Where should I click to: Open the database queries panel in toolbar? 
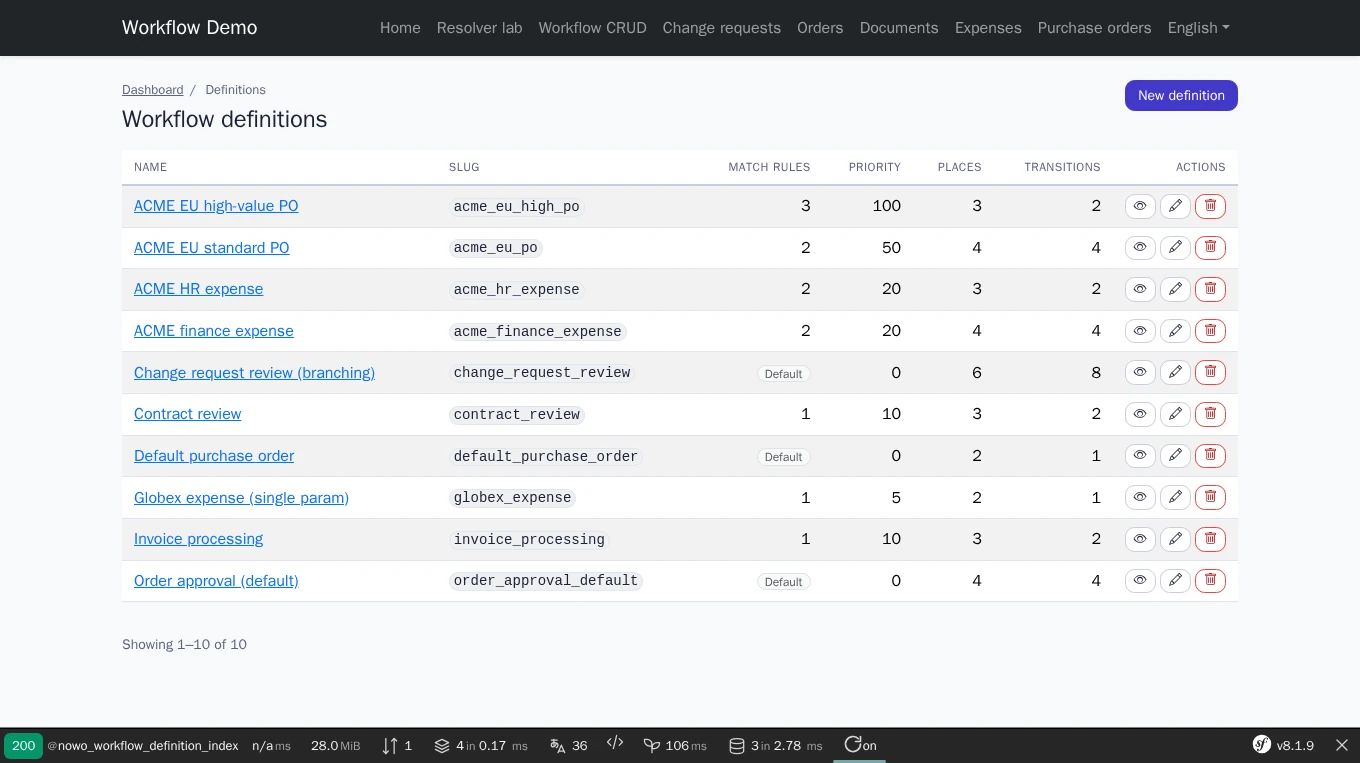coord(775,745)
